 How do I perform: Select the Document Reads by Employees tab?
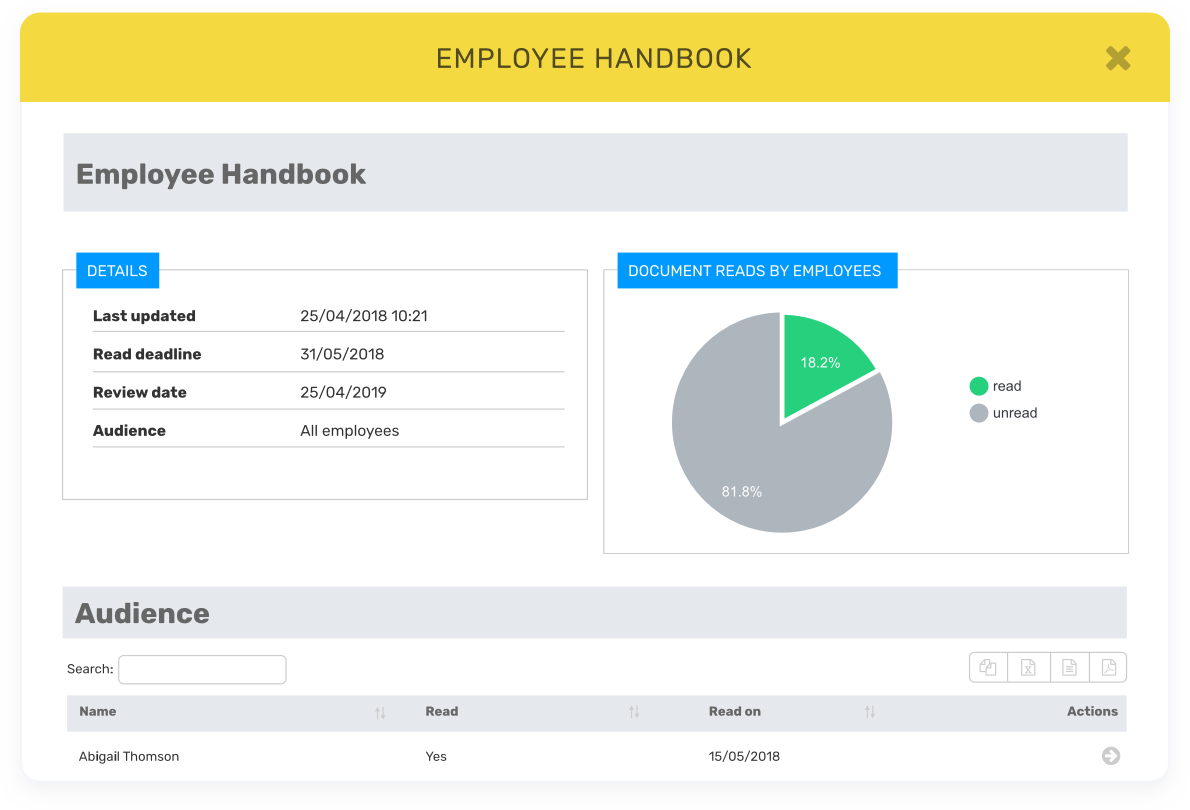tap(757, 270)
